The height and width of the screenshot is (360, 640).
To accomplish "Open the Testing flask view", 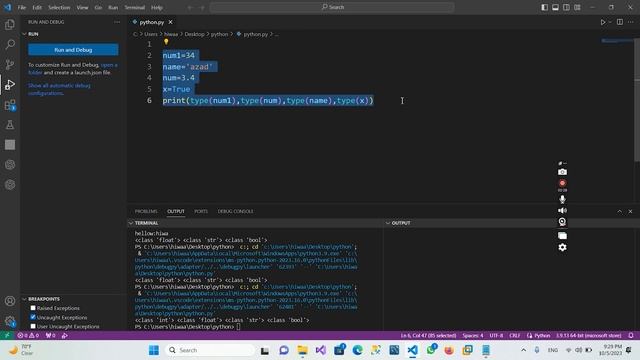I will (x=10, y=125).
